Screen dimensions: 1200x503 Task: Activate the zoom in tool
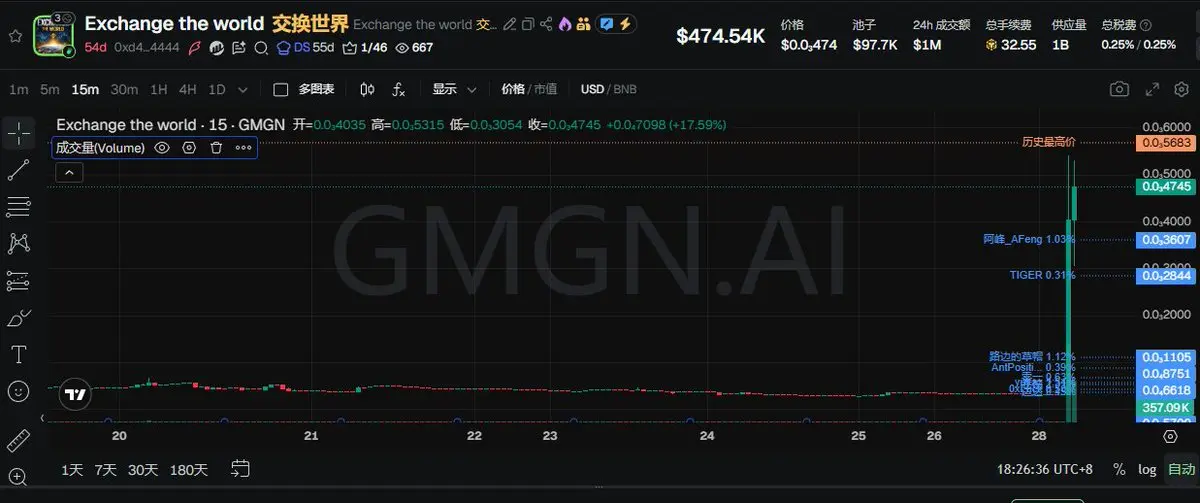point(19,476)
